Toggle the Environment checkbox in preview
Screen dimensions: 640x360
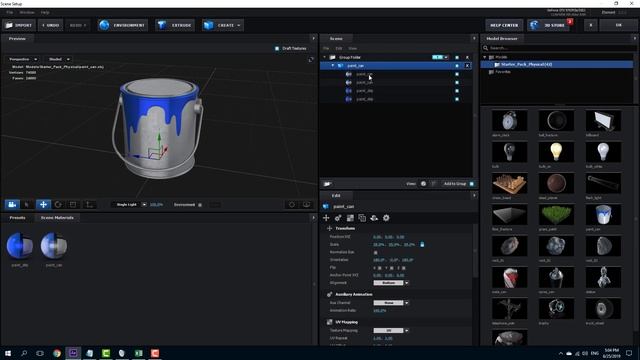pyautogui.click(x=200, y=205)
